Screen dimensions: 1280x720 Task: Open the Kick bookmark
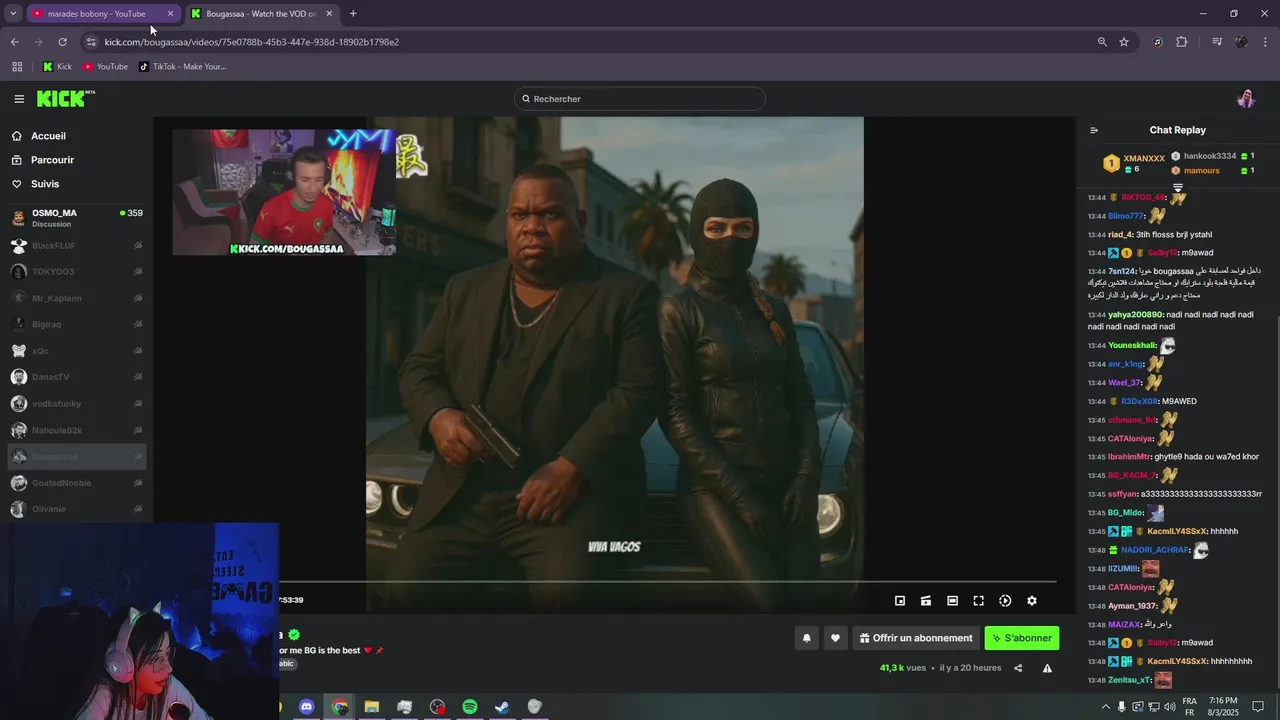pos(57,67)
